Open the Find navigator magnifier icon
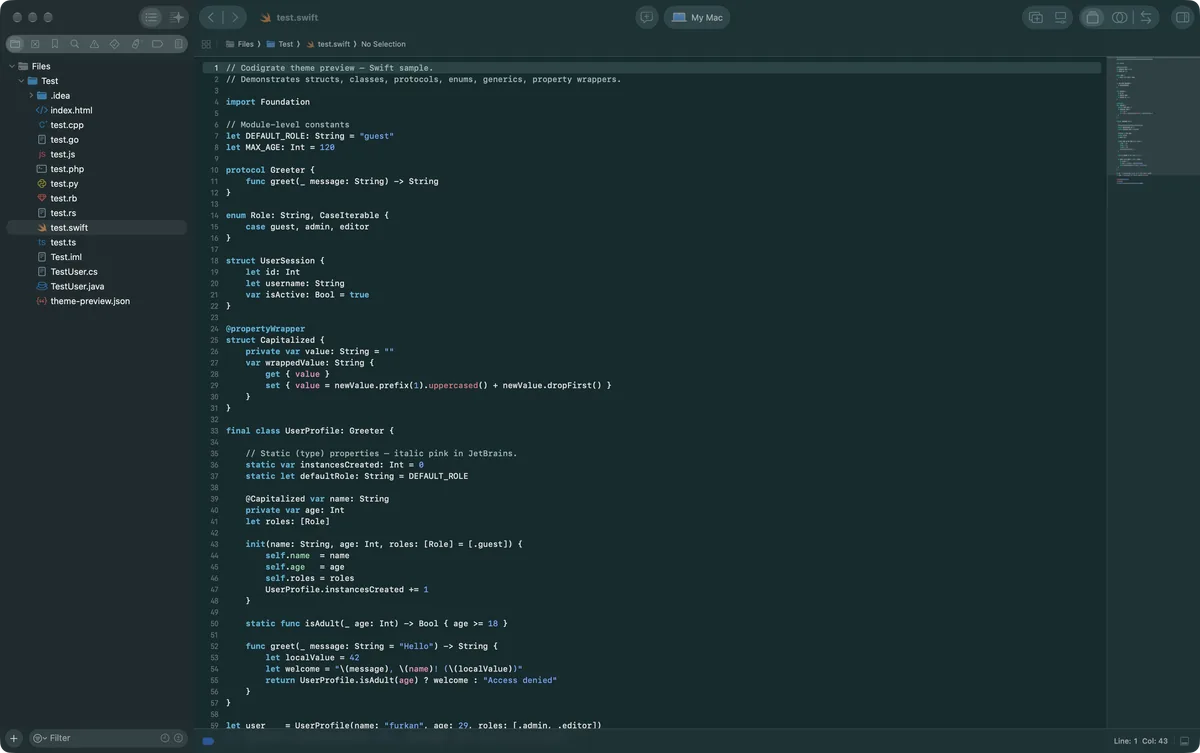The width and height of the screenshot is (1200, 753). pyautogui.click(x=75, y=44)
